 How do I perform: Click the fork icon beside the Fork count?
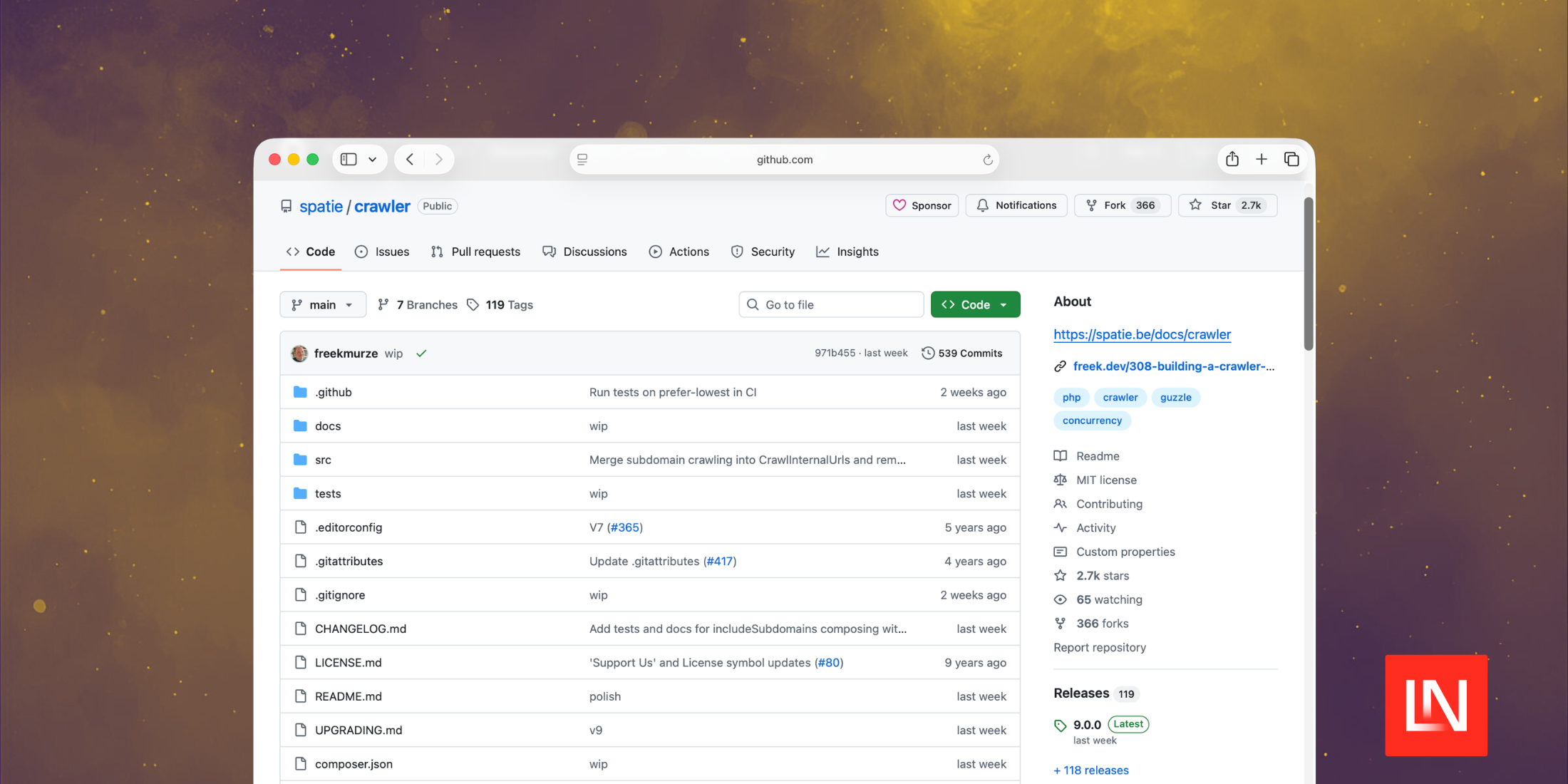(x=1091, y=205)
